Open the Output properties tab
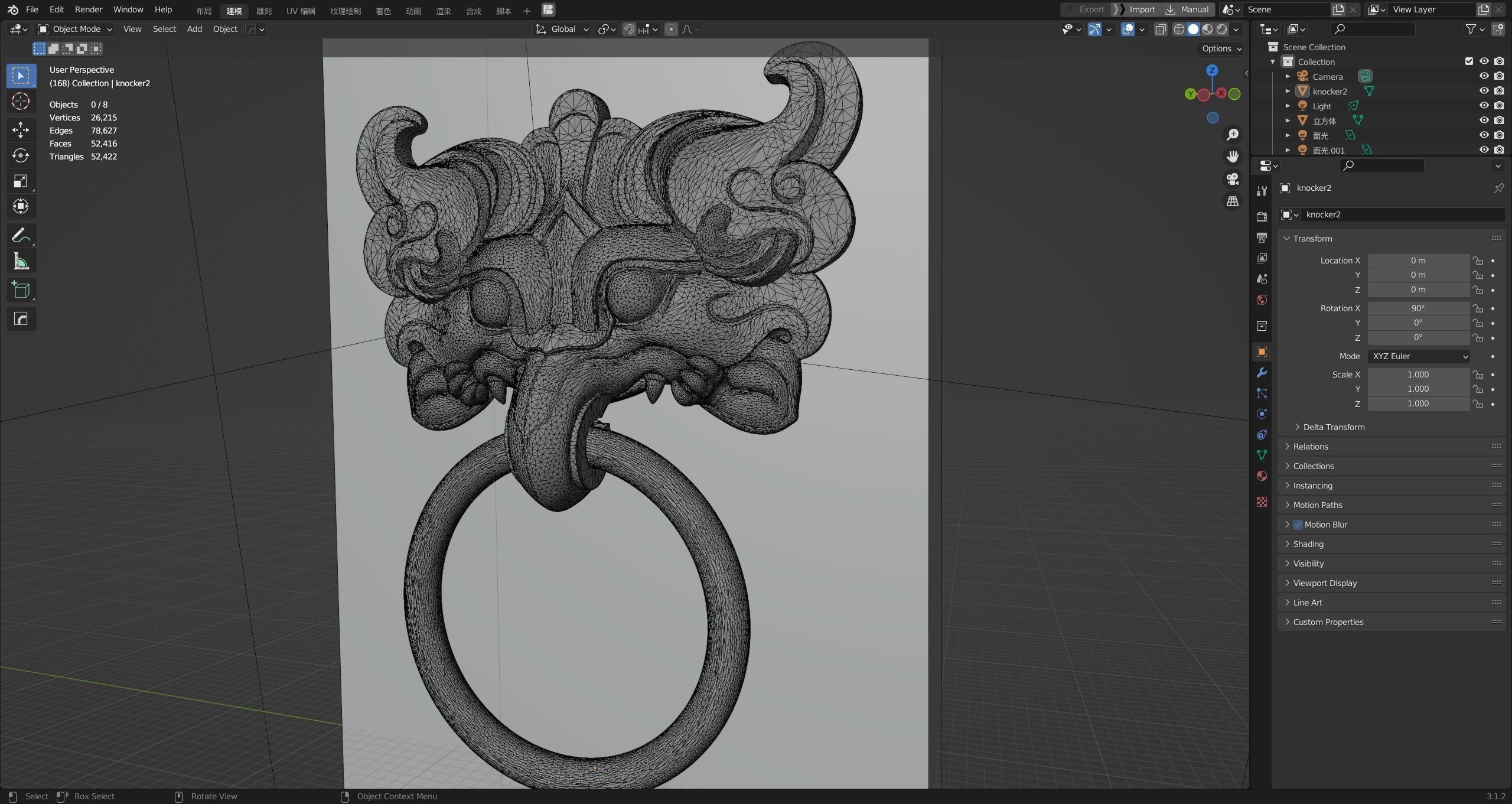The image size is (1512, 804). (1262, 237)
